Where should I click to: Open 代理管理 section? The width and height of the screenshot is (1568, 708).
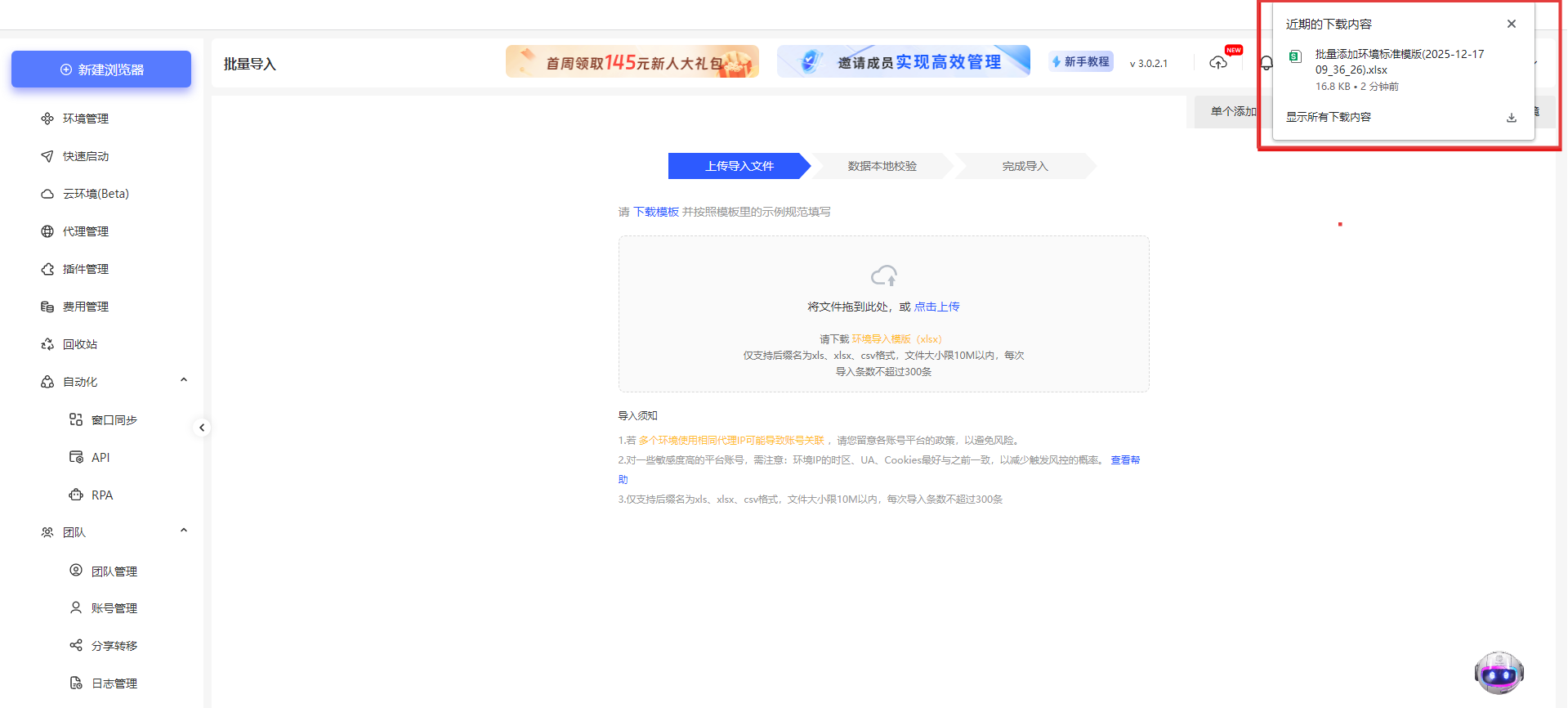coord(86,231)
